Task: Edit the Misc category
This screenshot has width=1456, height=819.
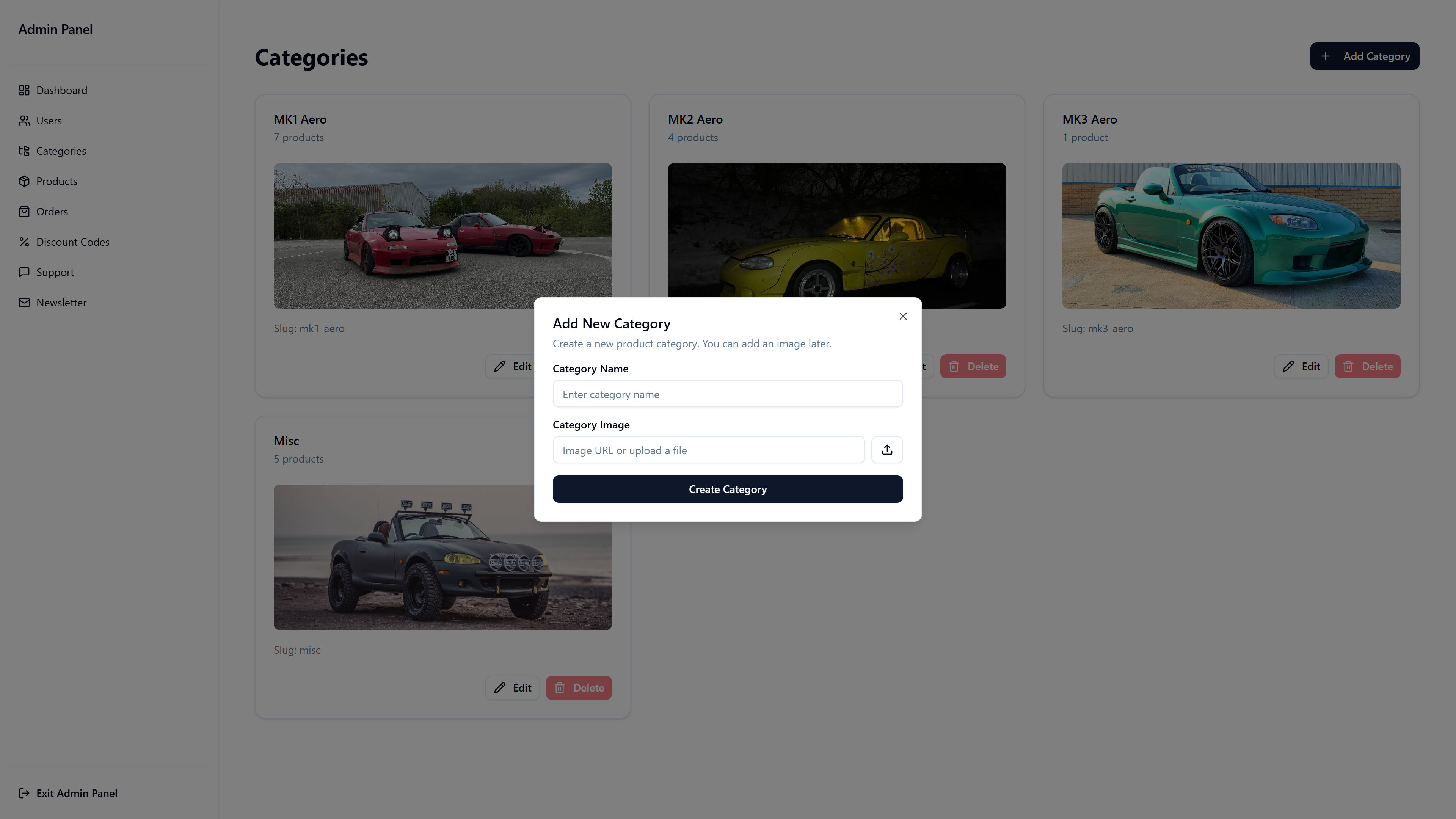Action: [512, 688]
